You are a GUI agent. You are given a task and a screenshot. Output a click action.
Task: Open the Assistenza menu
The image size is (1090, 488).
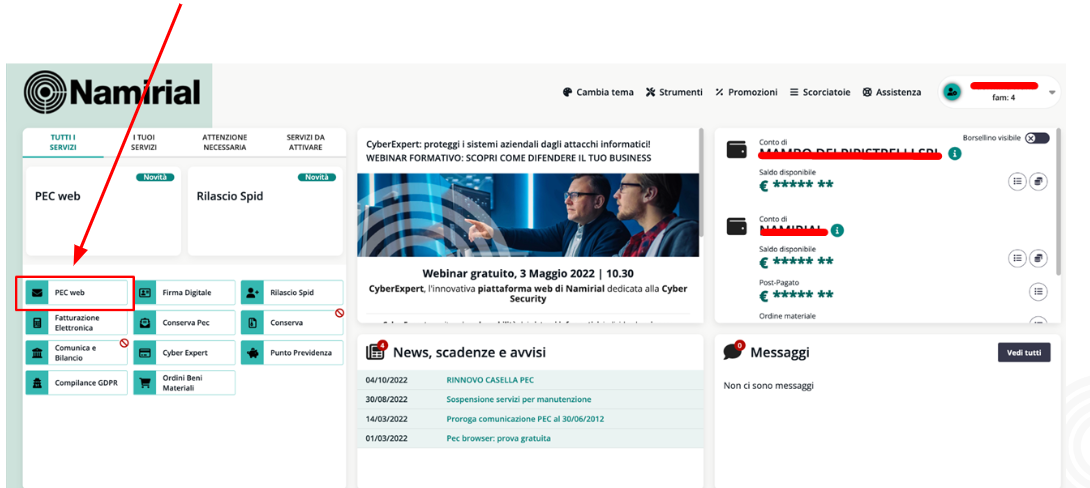[x=891, y=92]
